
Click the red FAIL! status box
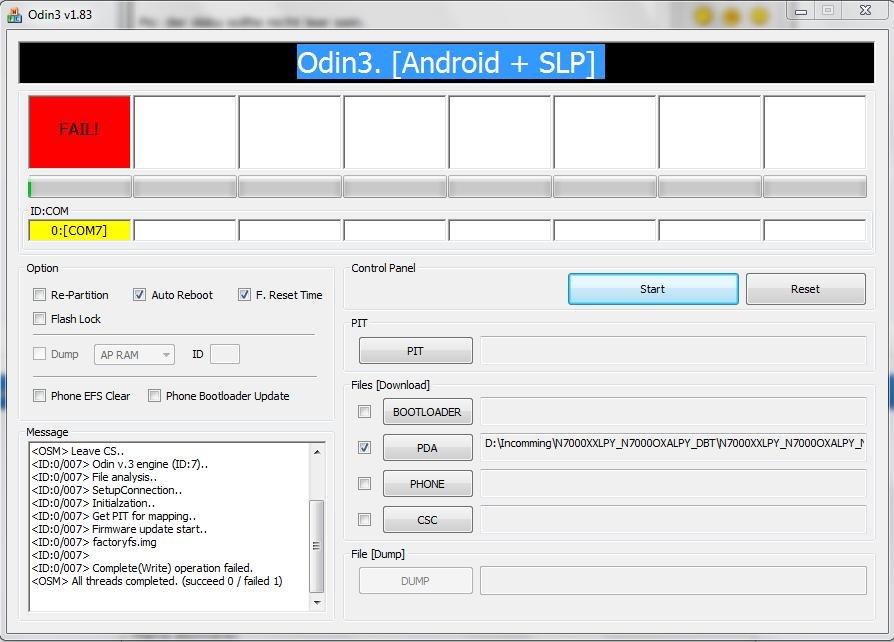(79, 132)
